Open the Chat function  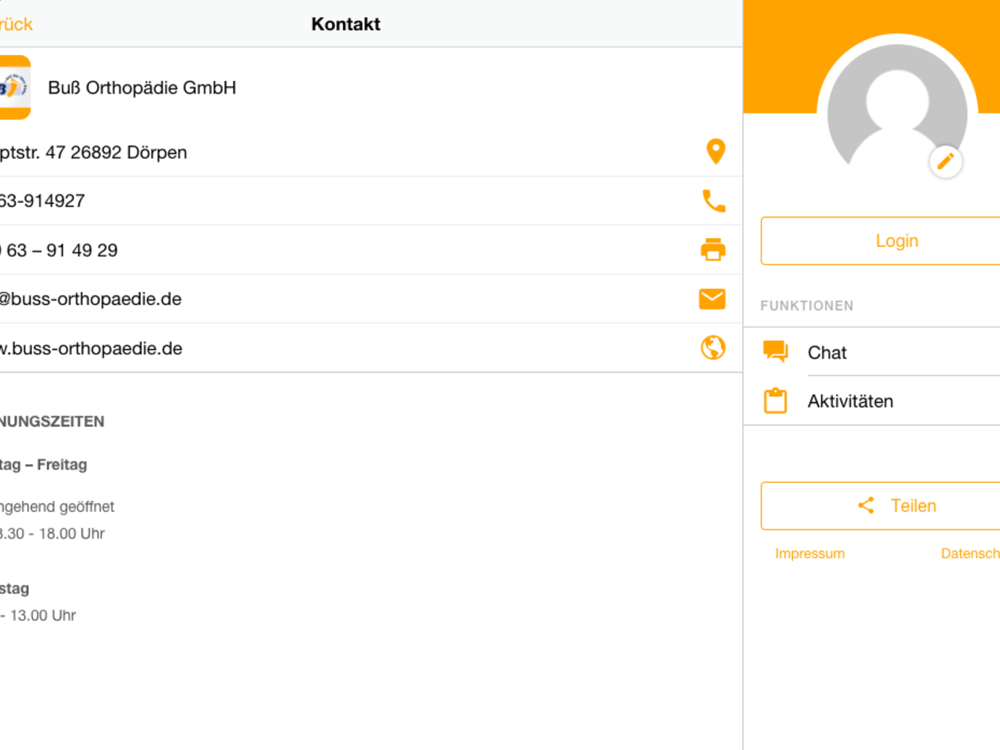[872, 352]
